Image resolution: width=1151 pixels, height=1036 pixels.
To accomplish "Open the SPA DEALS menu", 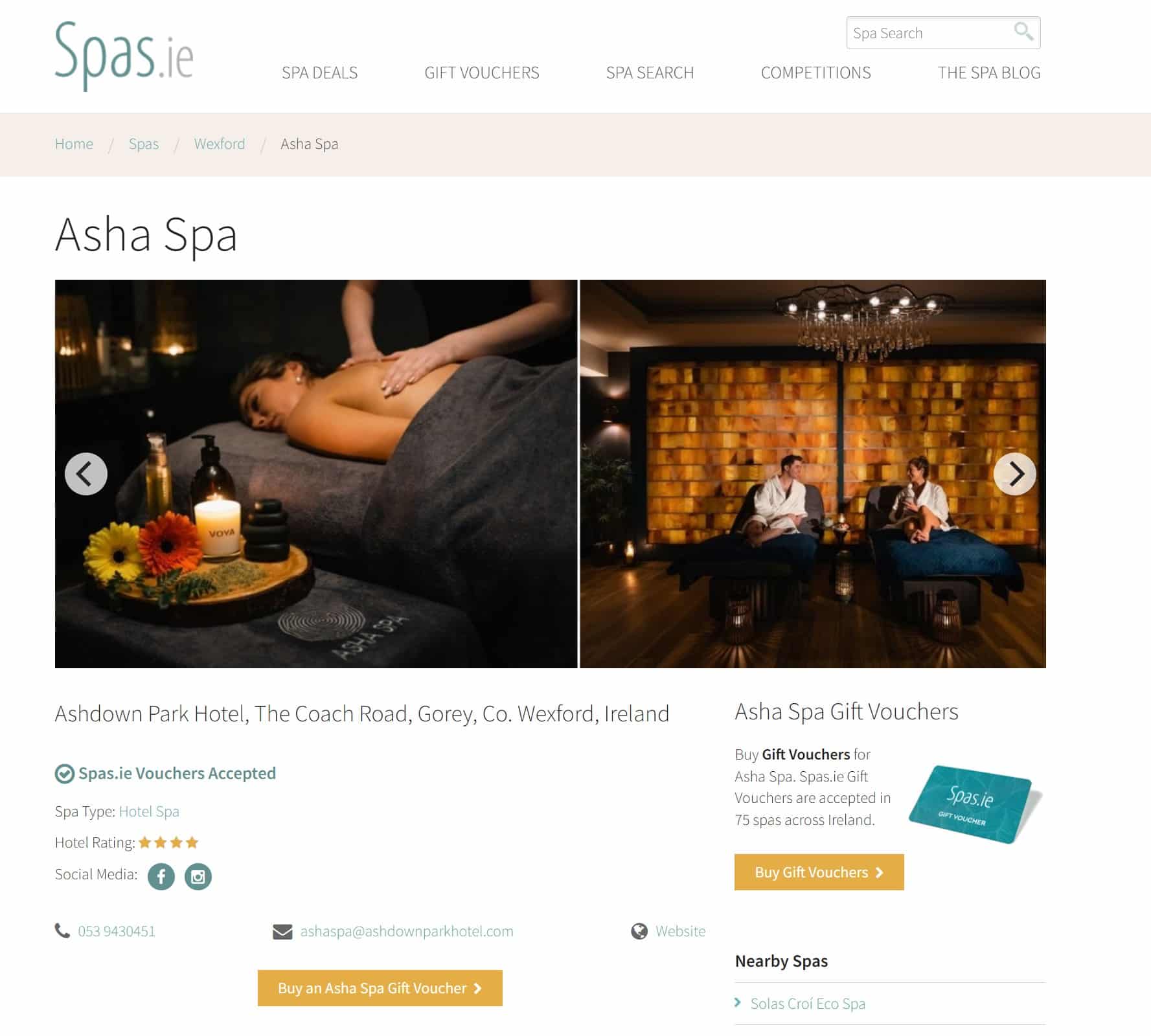I will [x=319, y=73].
